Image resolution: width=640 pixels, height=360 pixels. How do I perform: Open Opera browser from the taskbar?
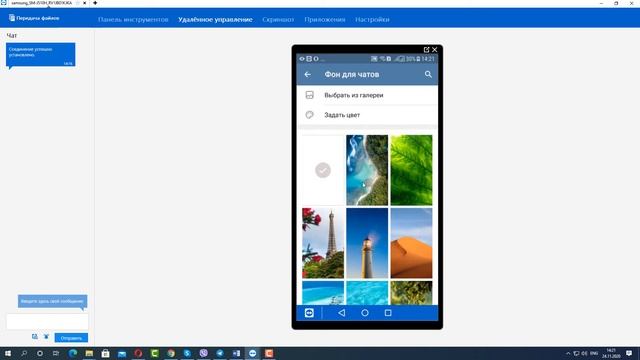(x=138, y=353)
